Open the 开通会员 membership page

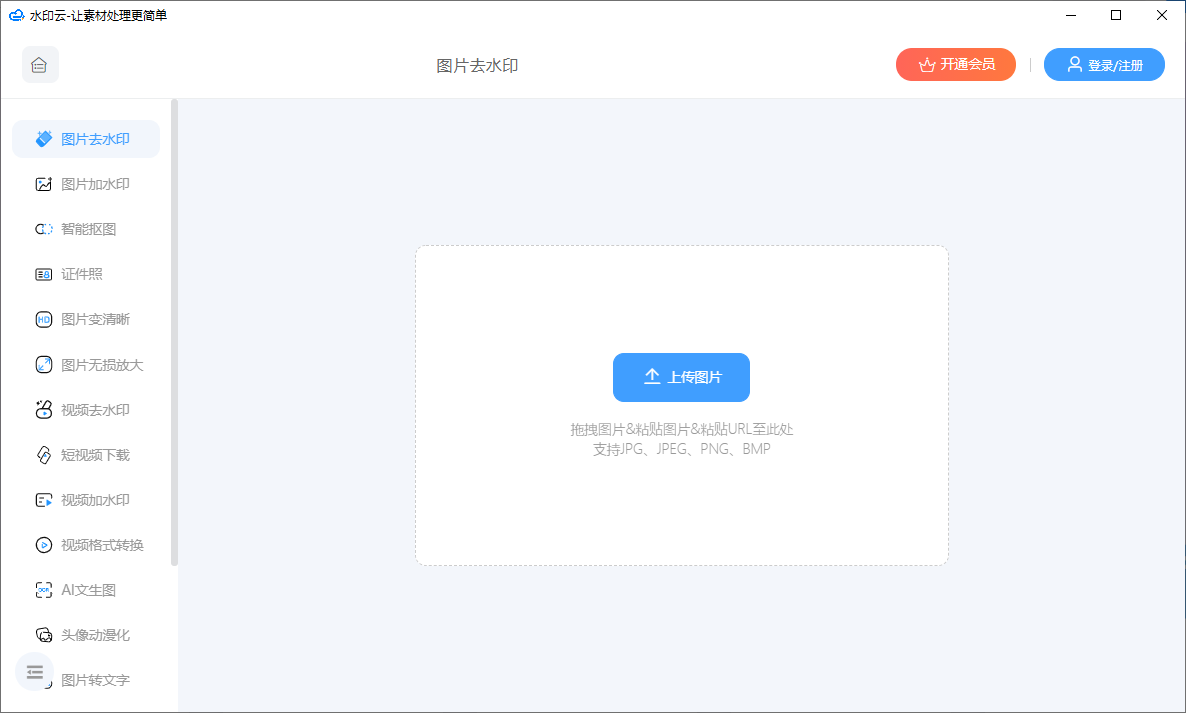coord(955,64)
